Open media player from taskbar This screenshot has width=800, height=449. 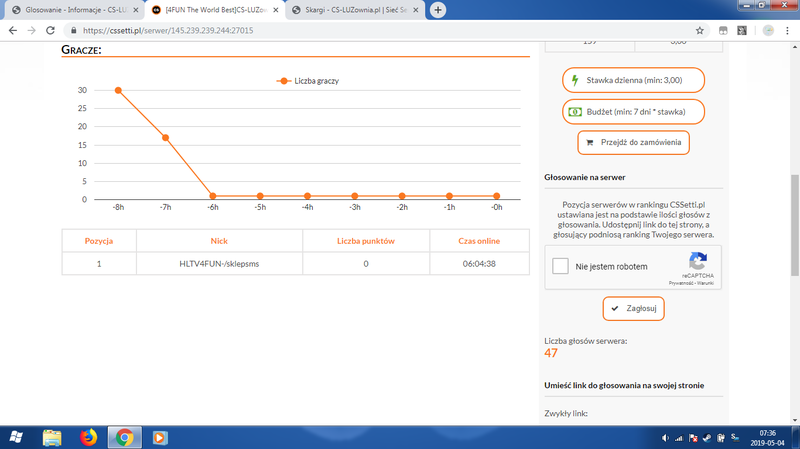click(x=158, y=437)
